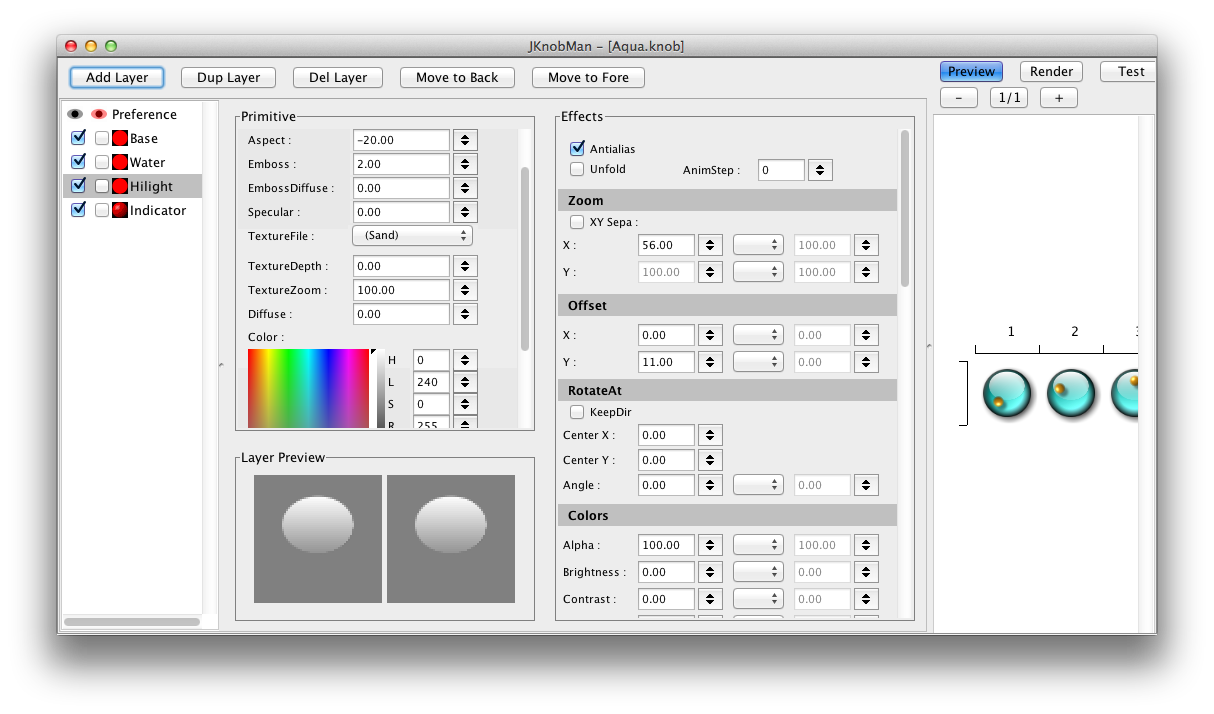Click the red eye icon beside Preference
Screen dimensions: 1214x714
point(99,114)
